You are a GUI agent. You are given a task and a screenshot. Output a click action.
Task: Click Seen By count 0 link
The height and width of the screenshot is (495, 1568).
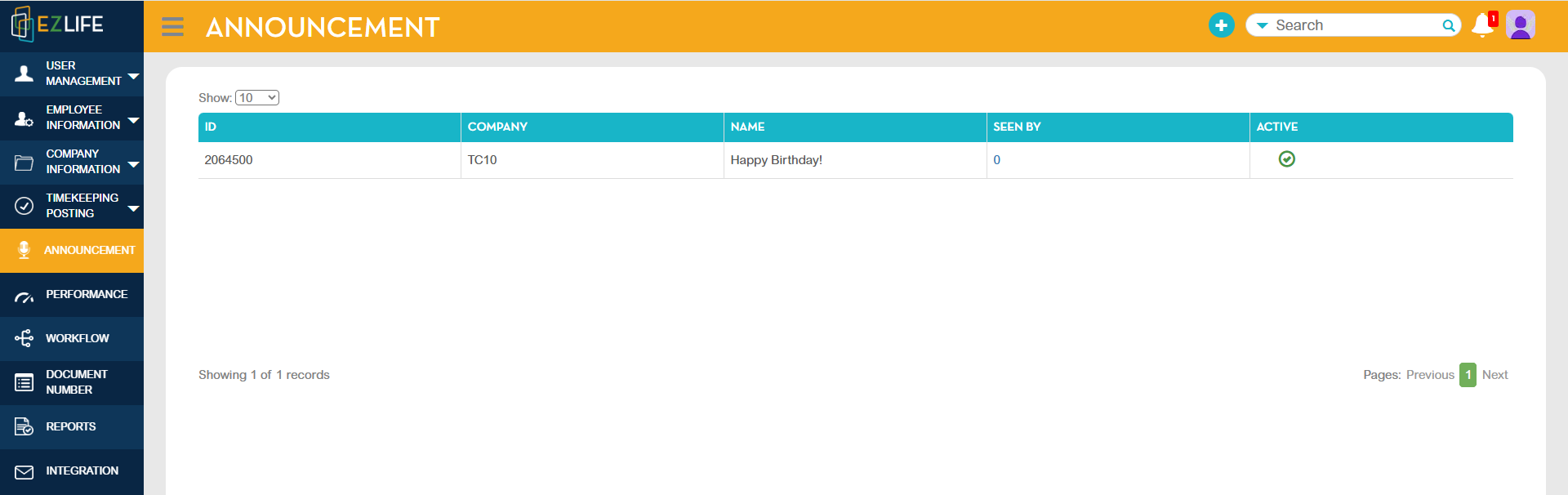(996, 160)
